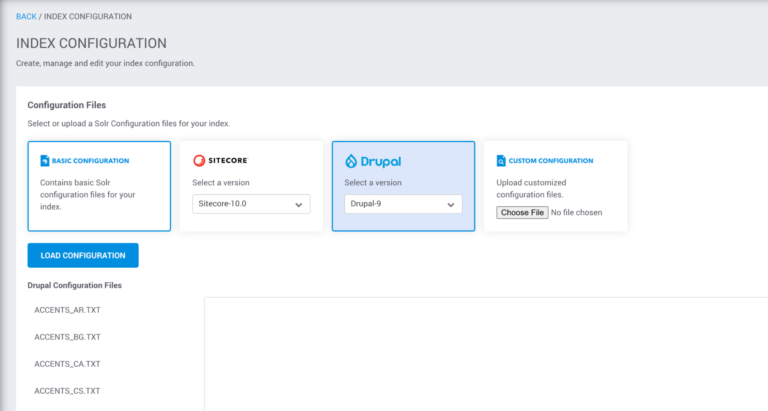Go back using the BACK breadcrumb link

click(x=27, y=17)
